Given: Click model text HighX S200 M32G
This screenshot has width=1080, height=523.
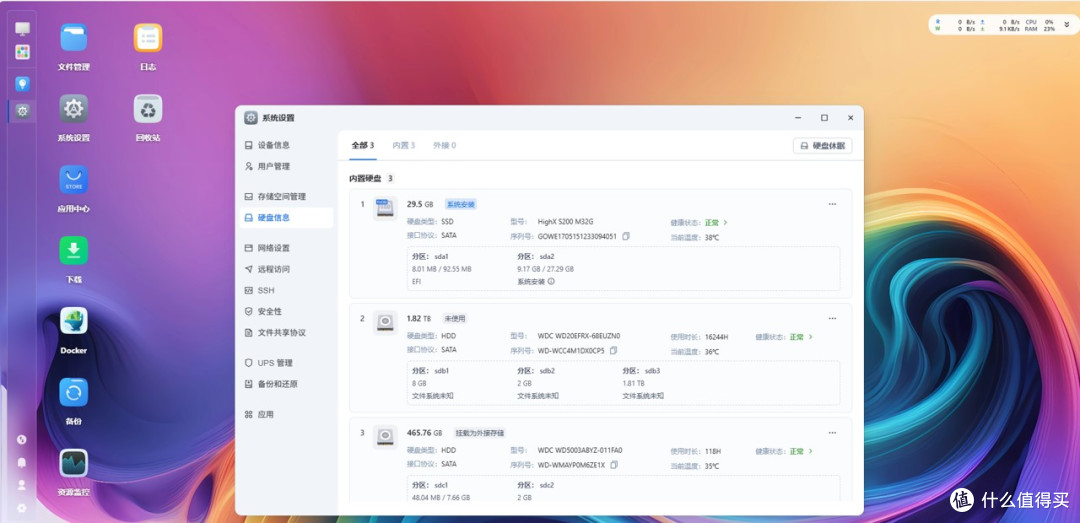Looking at the screenshot, I should [x=565, y=222].
